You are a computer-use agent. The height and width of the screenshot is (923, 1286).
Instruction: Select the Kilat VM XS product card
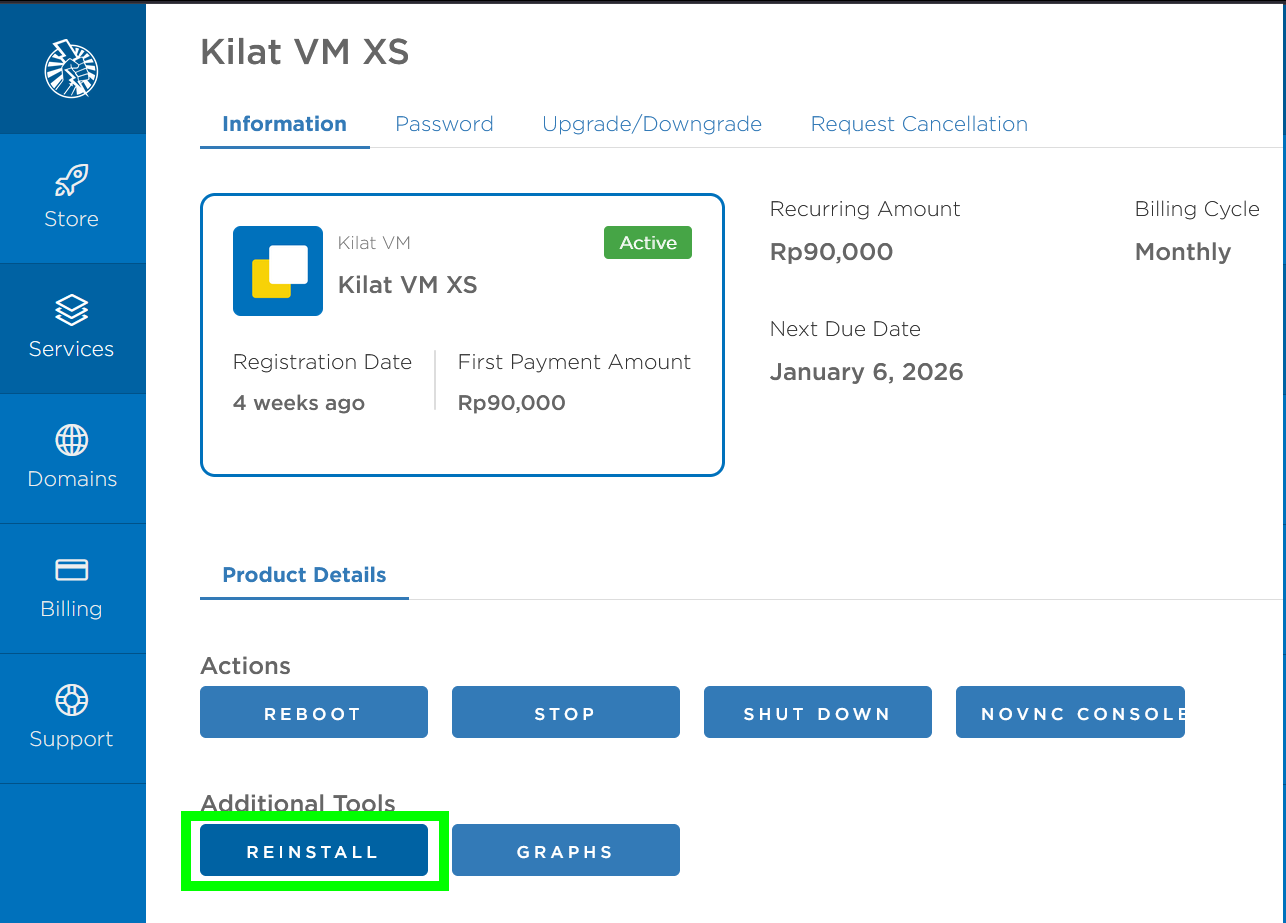click(462, 335)
